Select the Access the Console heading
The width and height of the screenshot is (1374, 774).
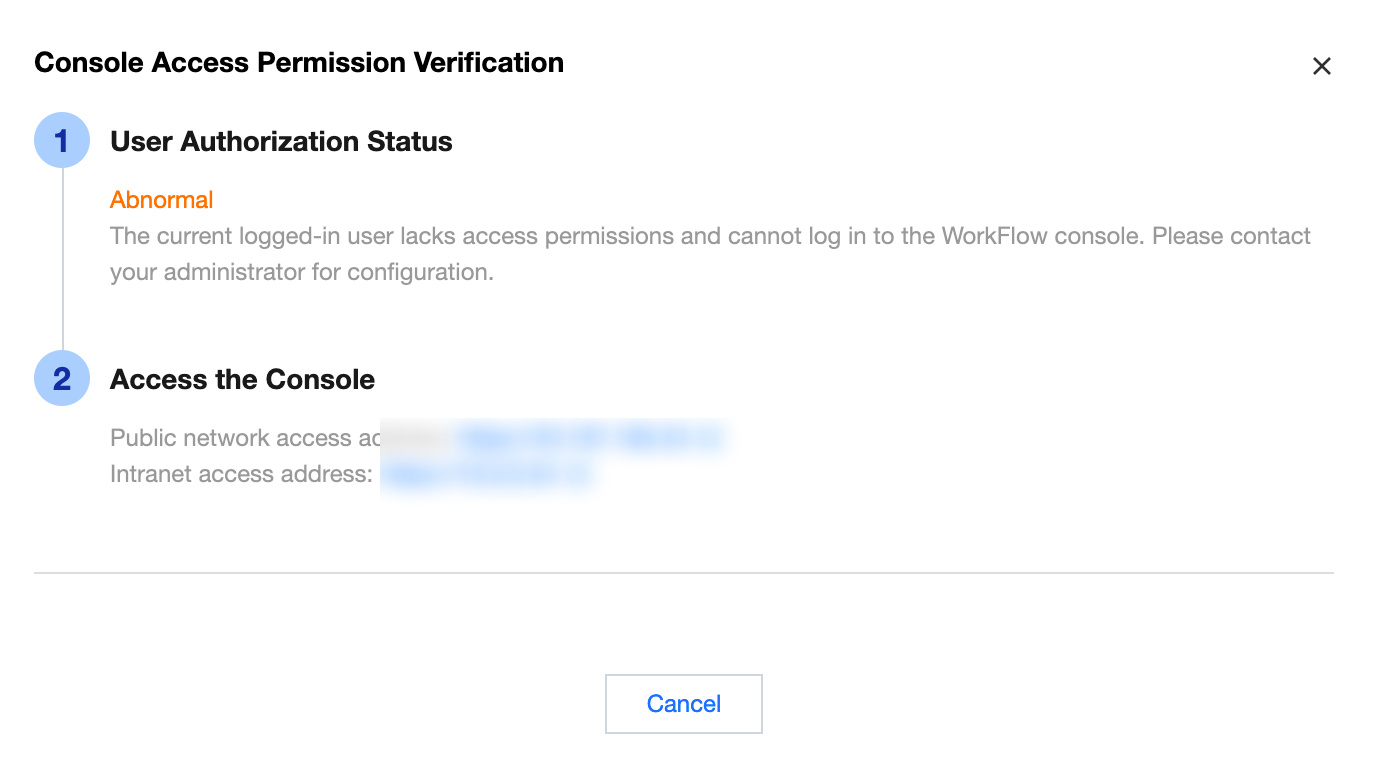[x=242, y=380]
